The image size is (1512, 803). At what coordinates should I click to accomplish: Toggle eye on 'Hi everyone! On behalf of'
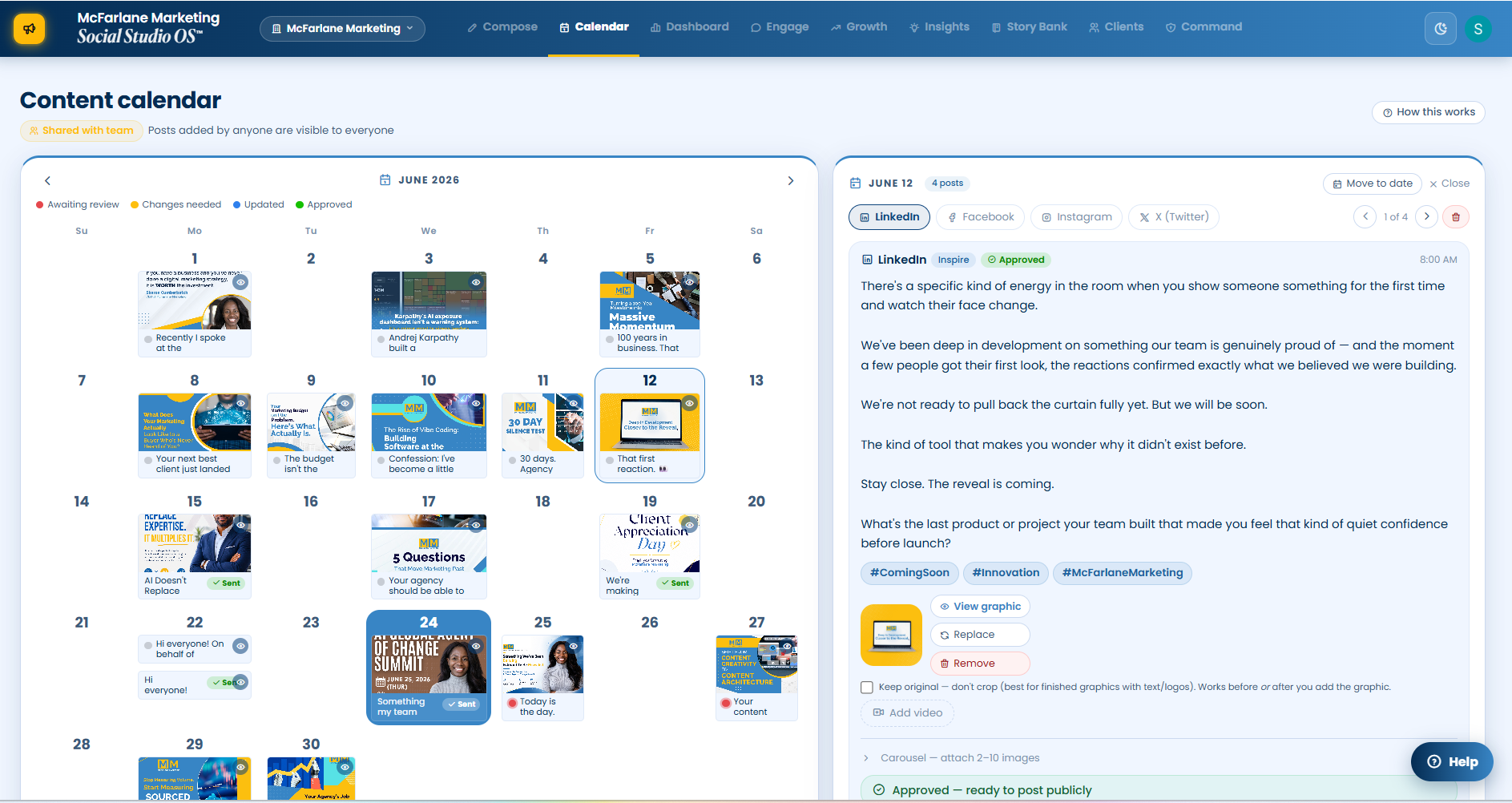click(x=240, y=645)
